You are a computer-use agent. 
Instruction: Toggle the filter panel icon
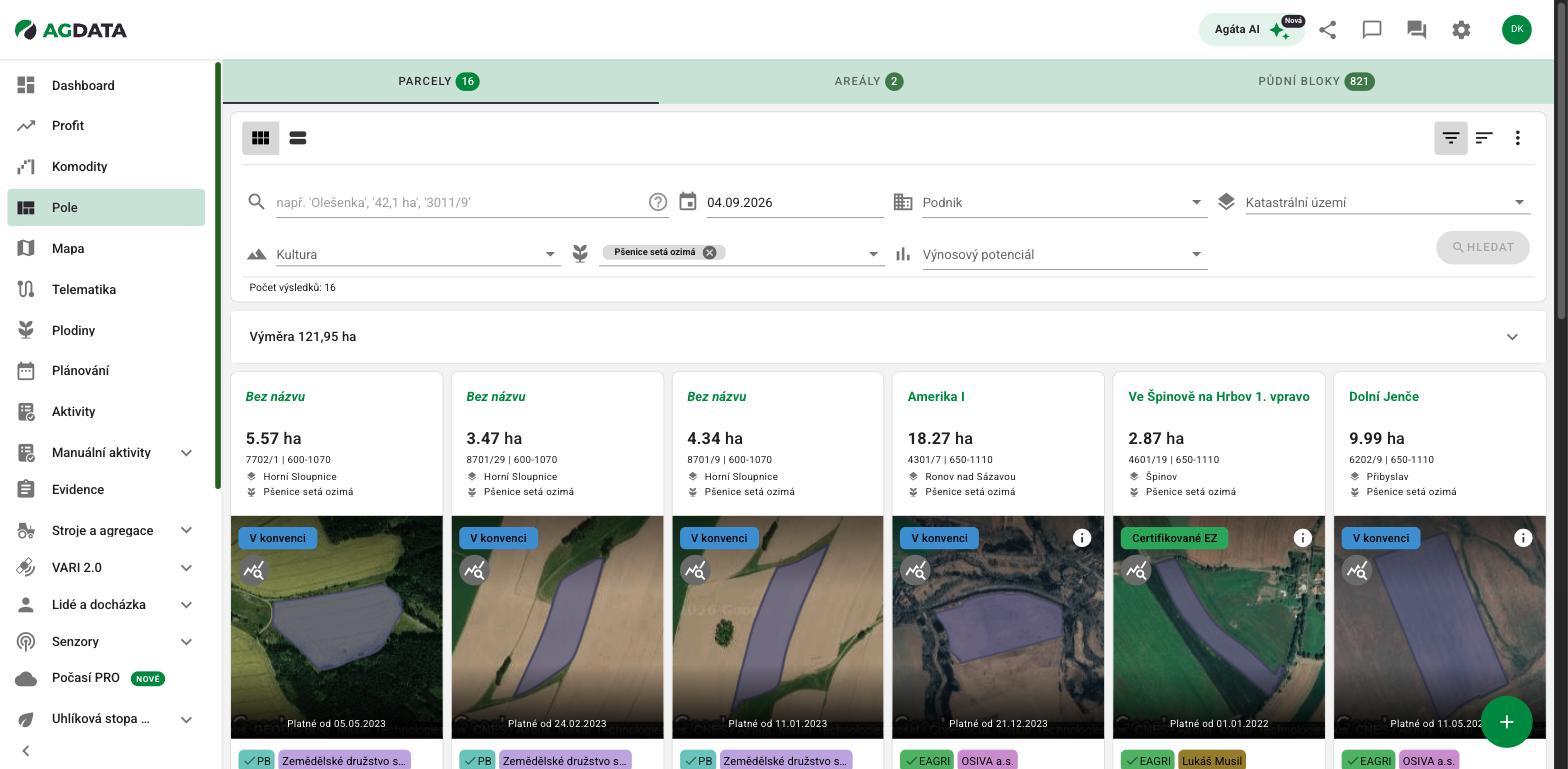[x=1451, y=138]
